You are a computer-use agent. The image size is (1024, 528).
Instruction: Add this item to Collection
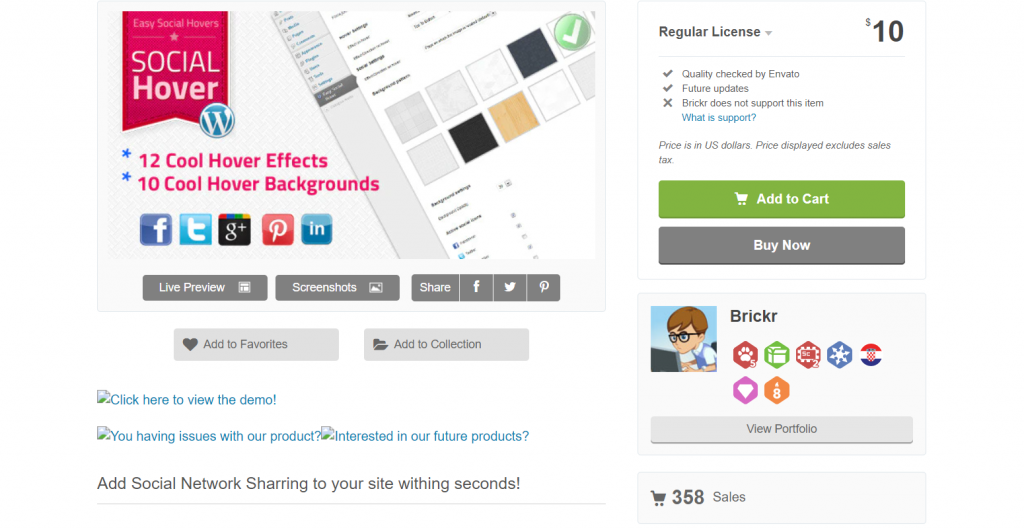(x=446, y=344)
